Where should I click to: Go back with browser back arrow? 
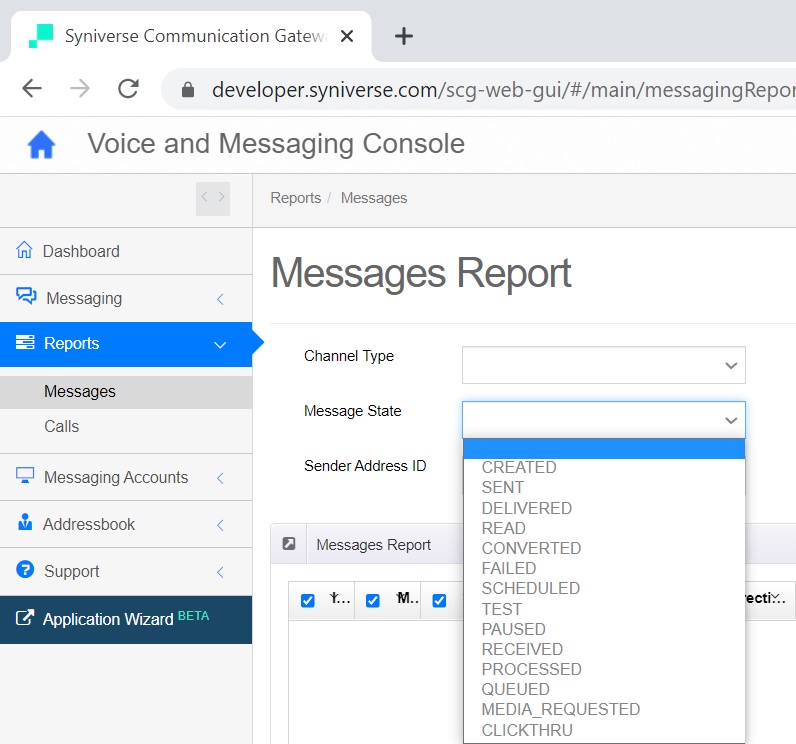(x=32, y=88)
